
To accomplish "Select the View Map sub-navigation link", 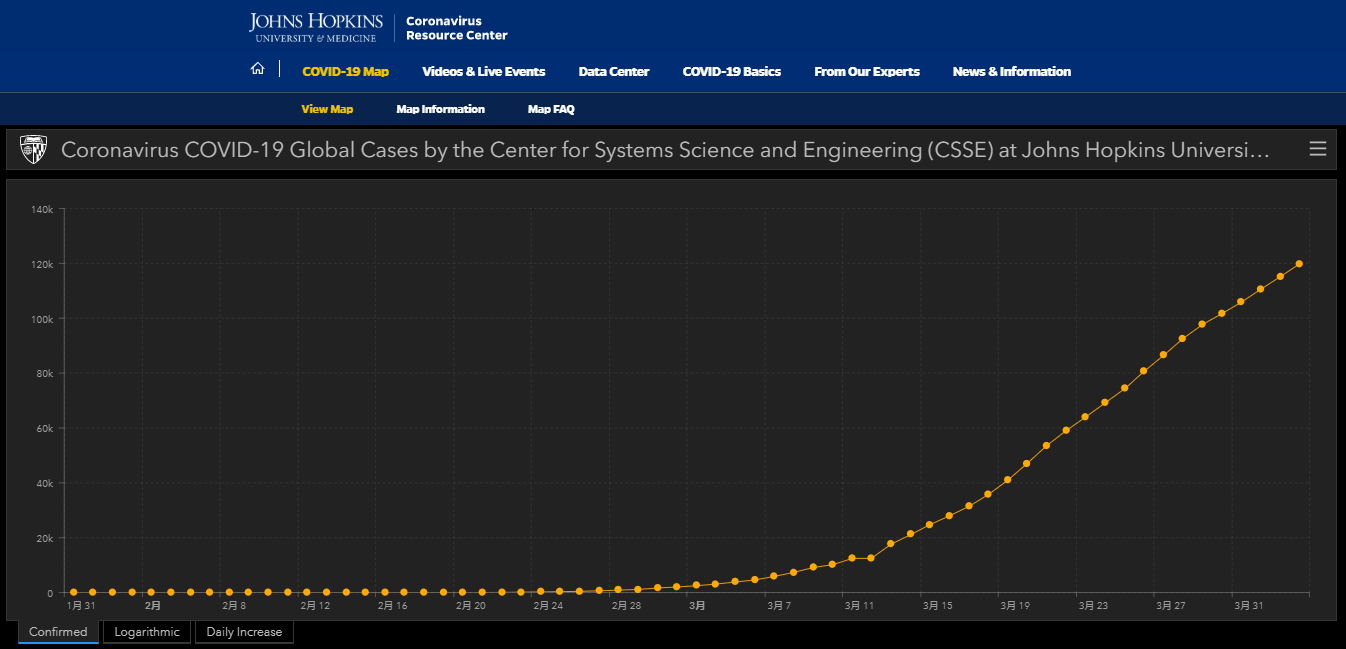I will (327, 109).
